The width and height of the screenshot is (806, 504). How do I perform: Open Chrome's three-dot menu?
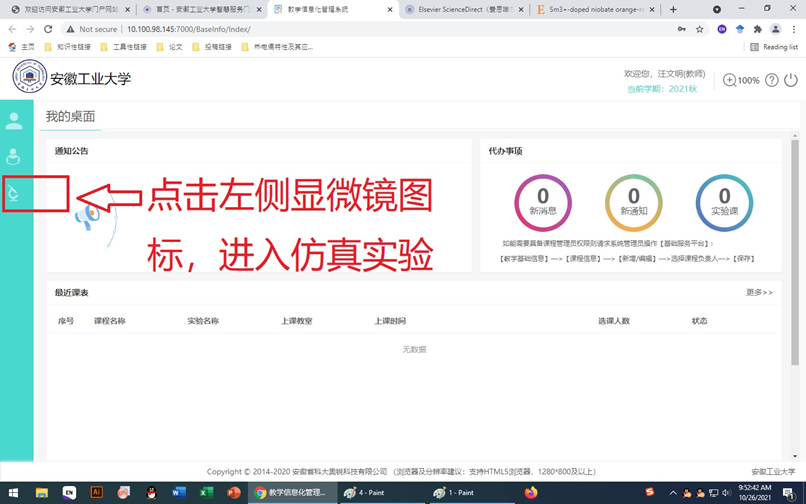794,29
